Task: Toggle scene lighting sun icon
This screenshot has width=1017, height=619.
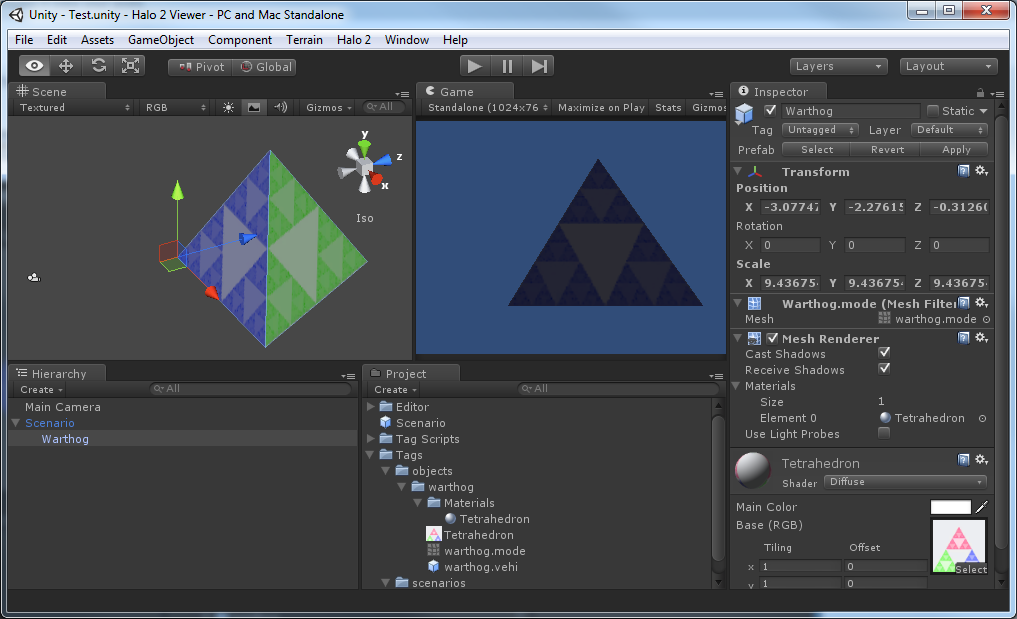Action: coord(228,108)
